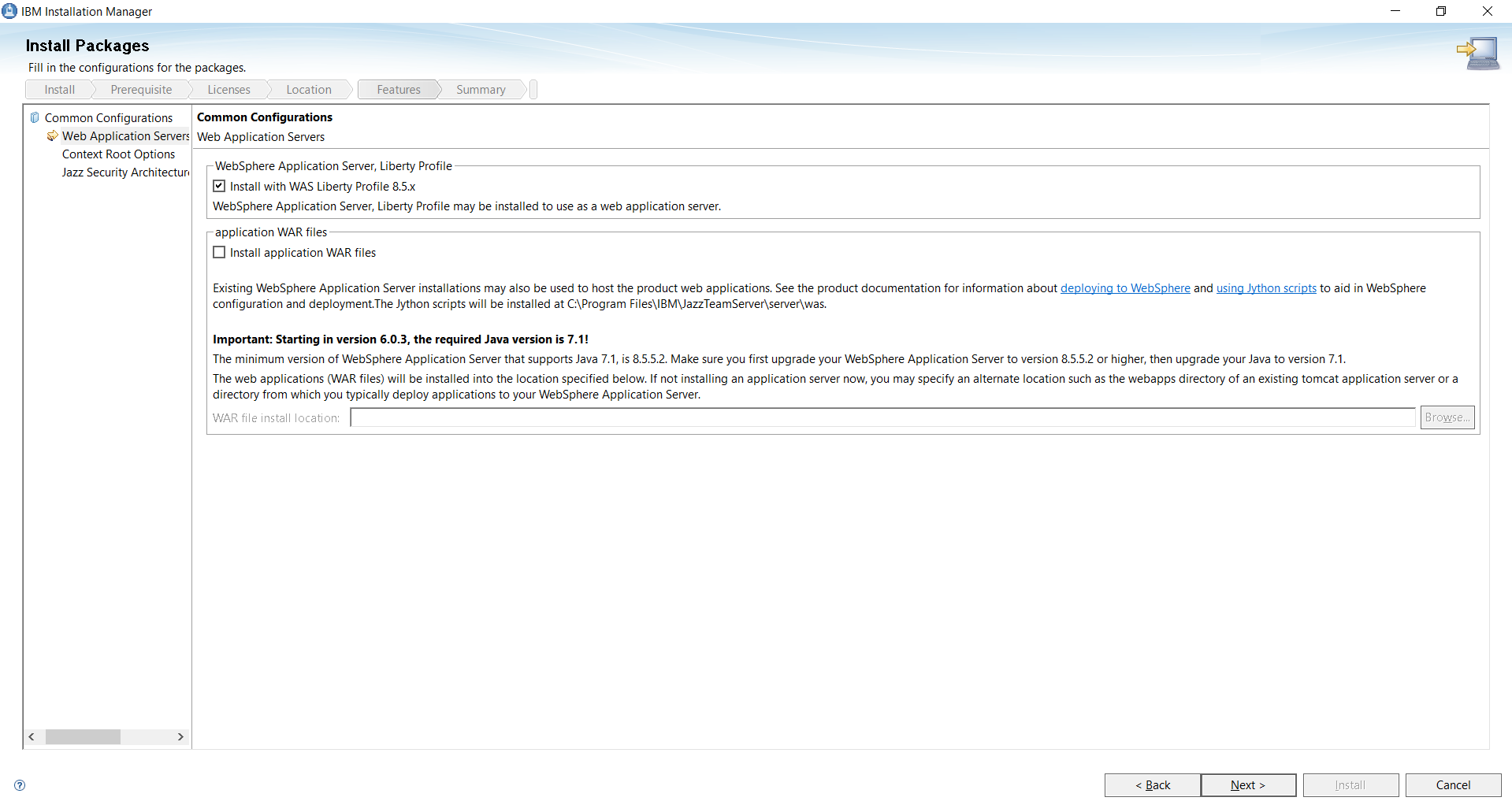Select Web Application Servers tree item
This screenshot has width=1512, height=801.
[x=126, y=136]
